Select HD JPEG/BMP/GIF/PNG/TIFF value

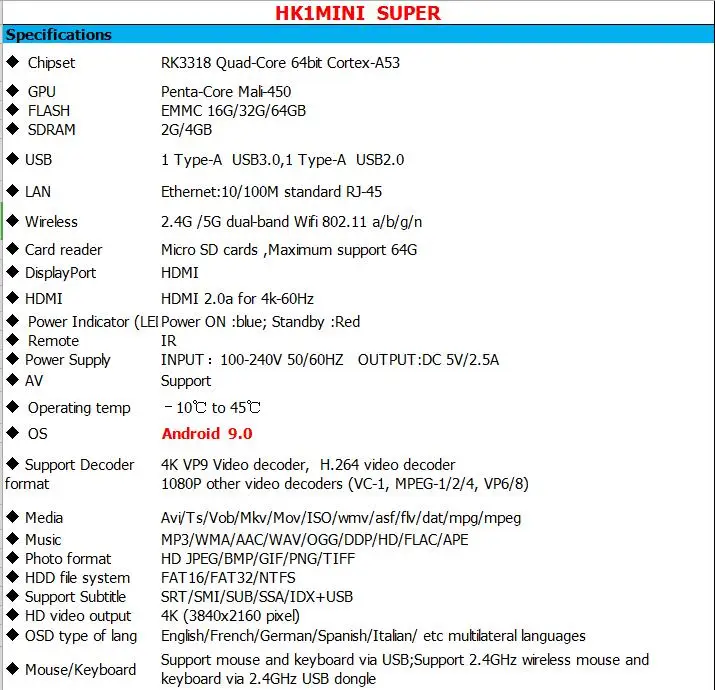click(258, 559)
